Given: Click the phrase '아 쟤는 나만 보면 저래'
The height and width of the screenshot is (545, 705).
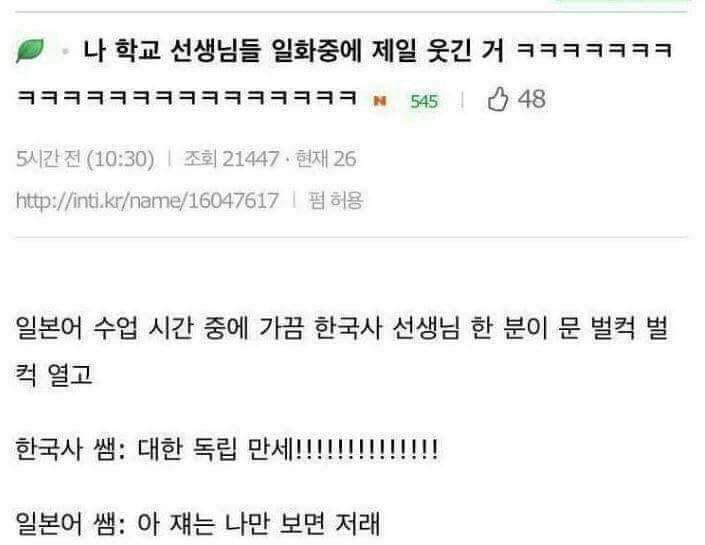Looking at the screenshot, I should [x=259, y=523].
